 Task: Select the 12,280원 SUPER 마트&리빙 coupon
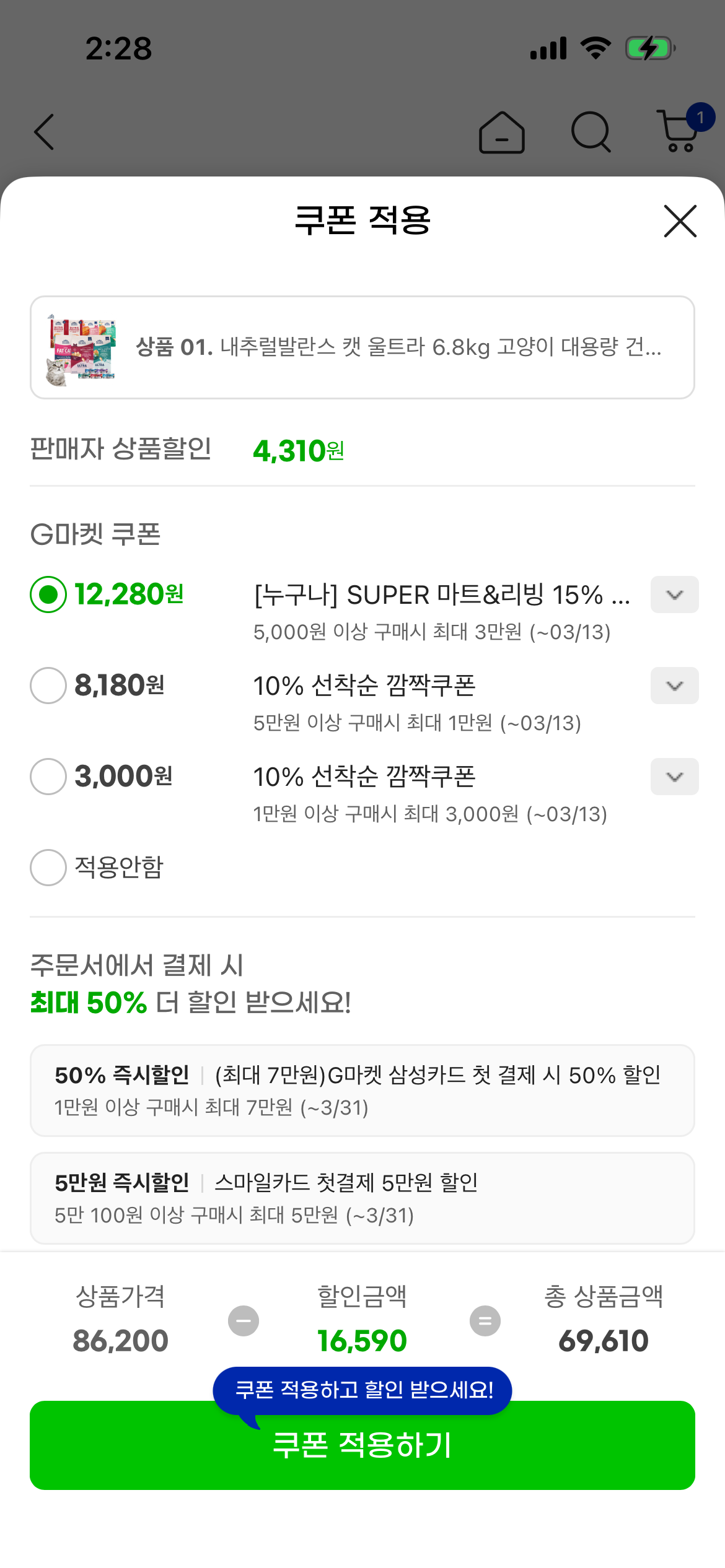point(48,595)
